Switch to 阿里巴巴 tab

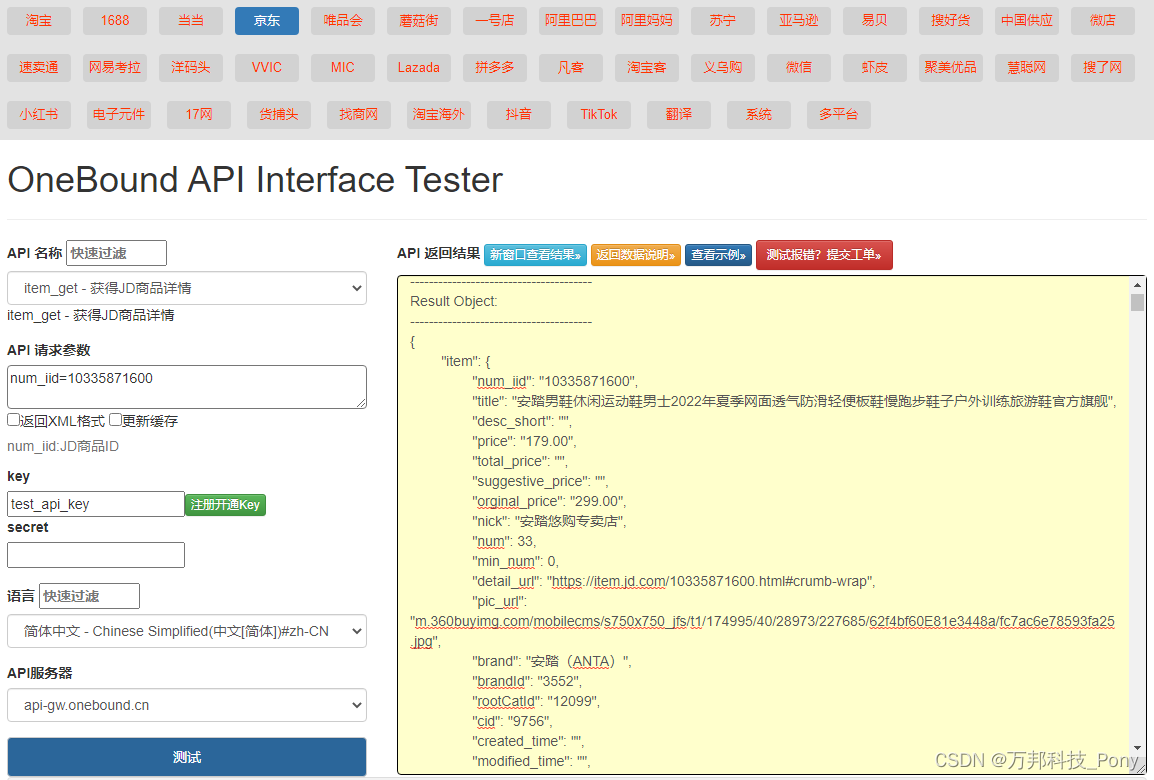570,21
